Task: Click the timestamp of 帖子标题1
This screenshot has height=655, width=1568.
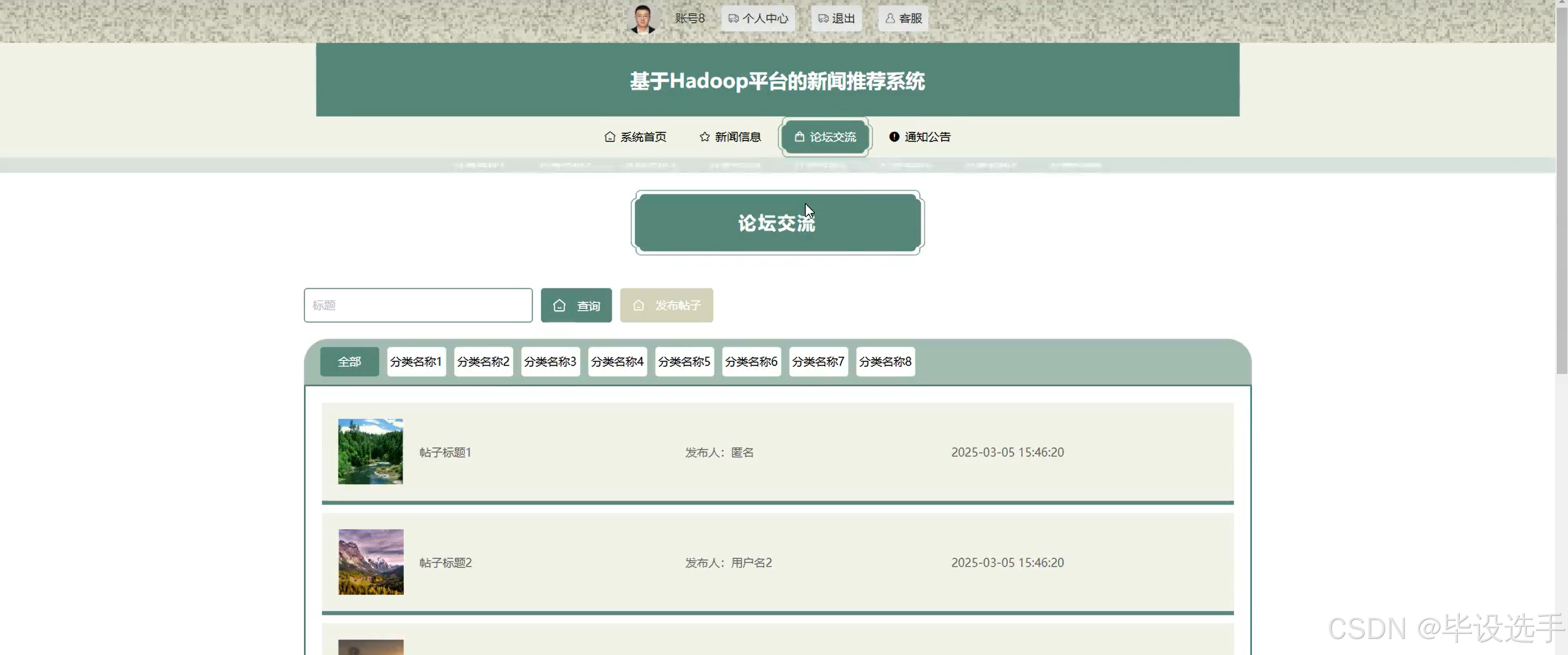Action: (x=1007, y=452)
